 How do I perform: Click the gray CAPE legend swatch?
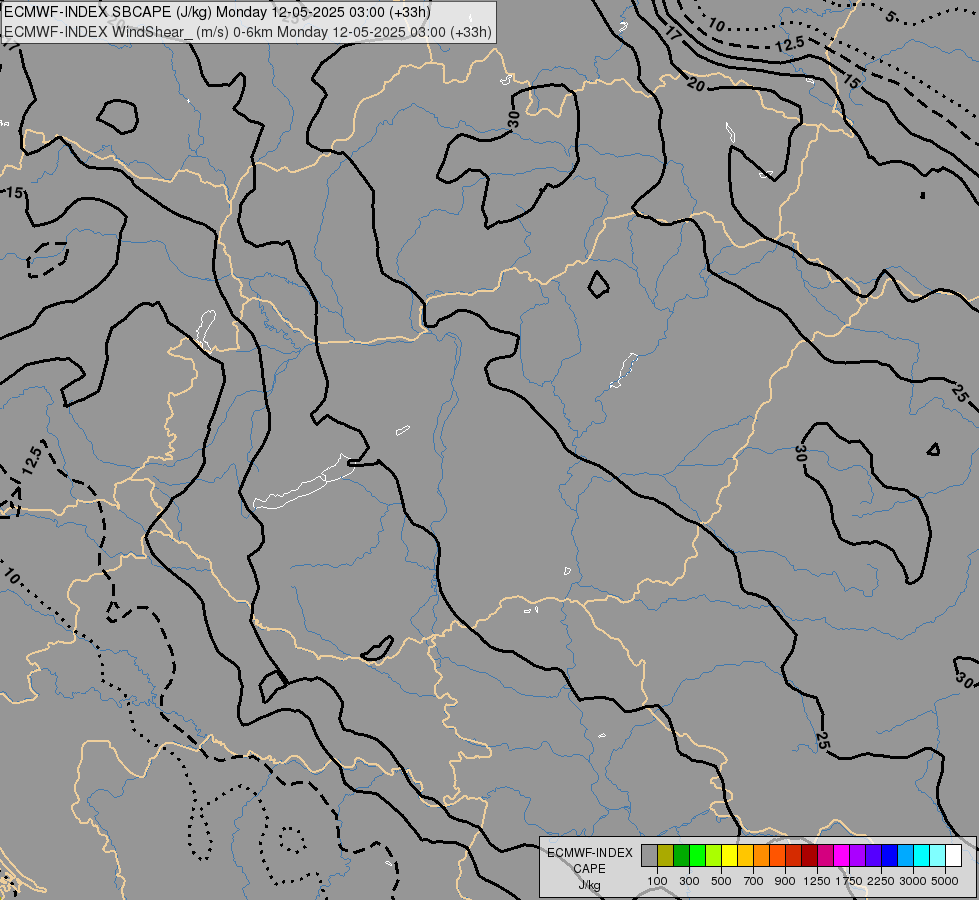point(649,855)
